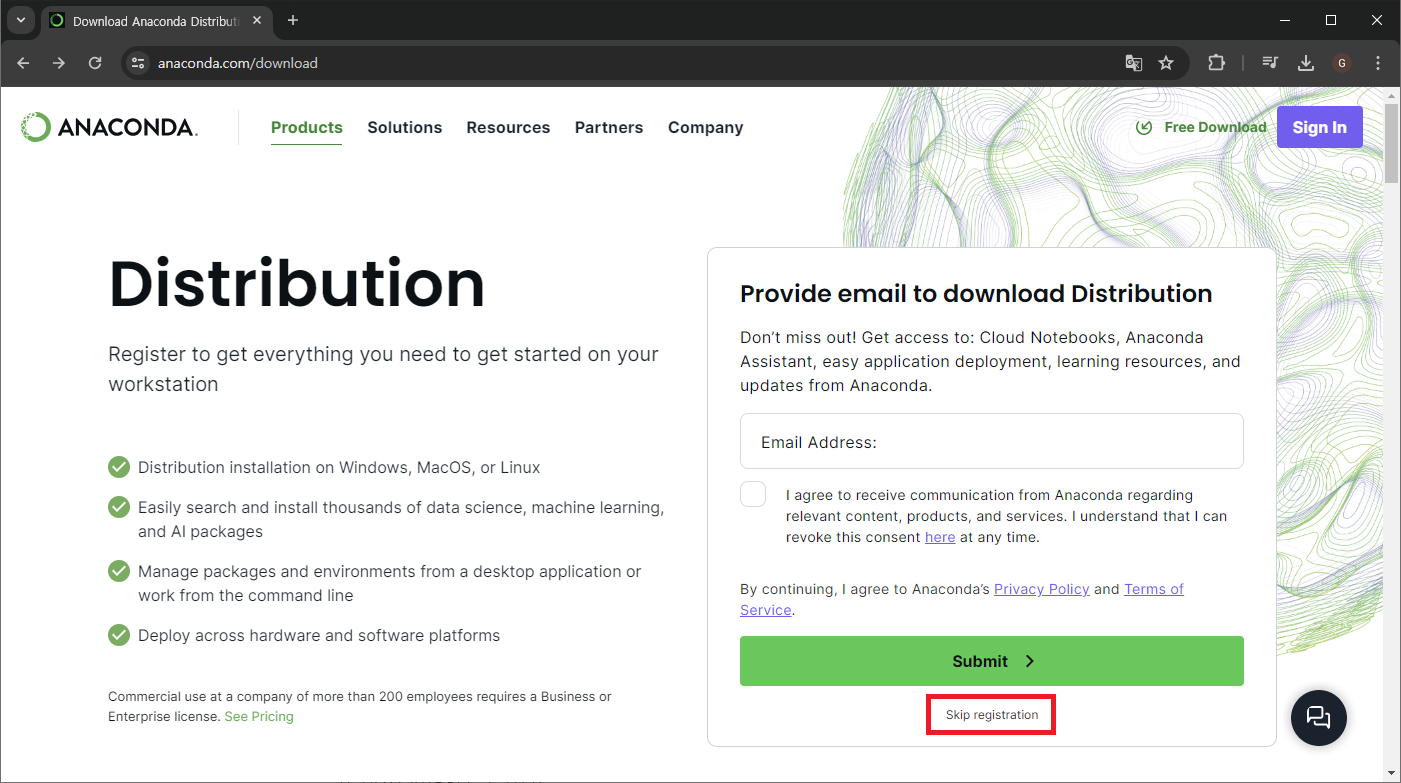Screen dimensions: 1401x783
Task: Open the tab search dropdown
Action: [x=21, y=20]
